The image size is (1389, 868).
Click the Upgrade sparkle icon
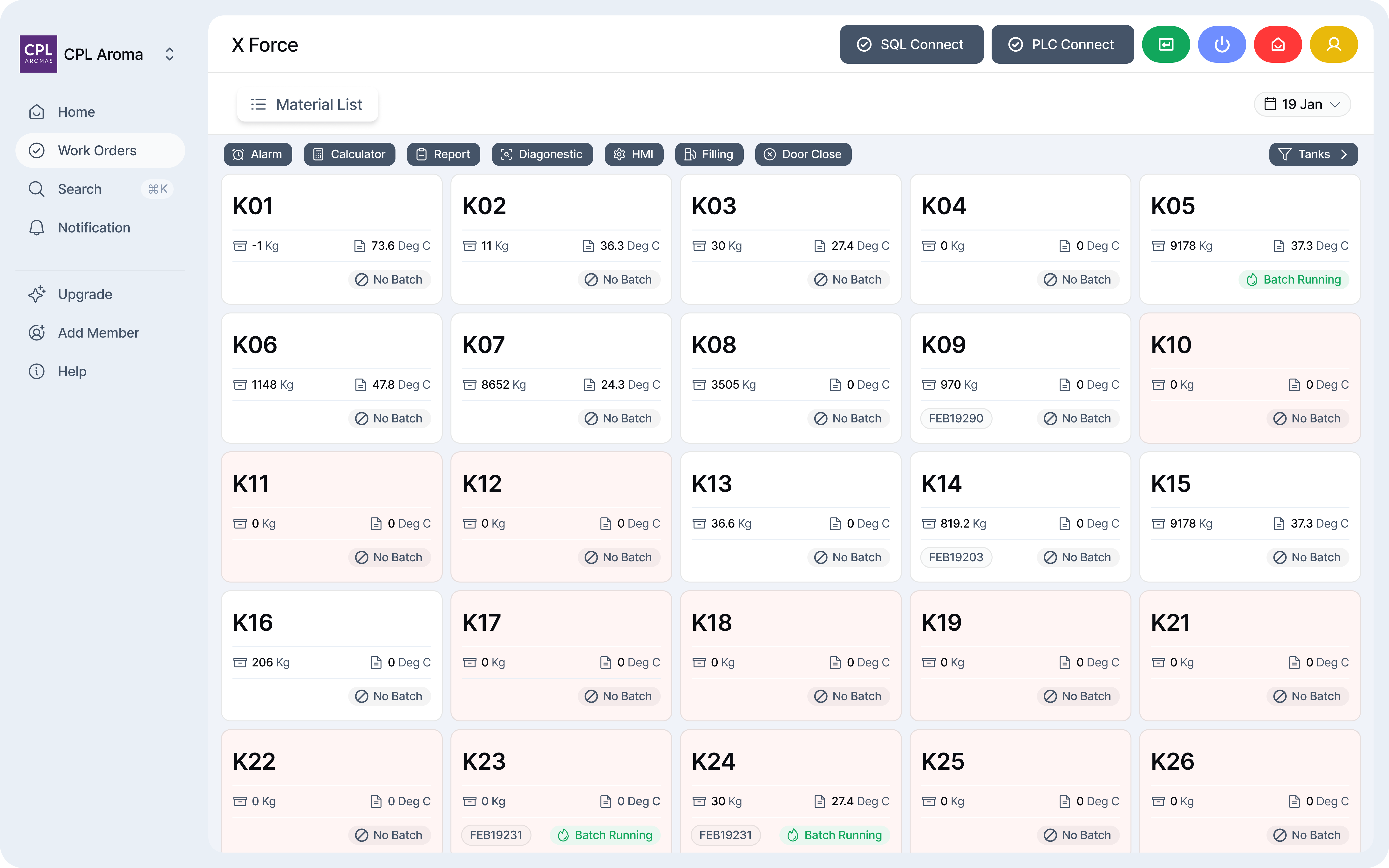click(37, 294)
